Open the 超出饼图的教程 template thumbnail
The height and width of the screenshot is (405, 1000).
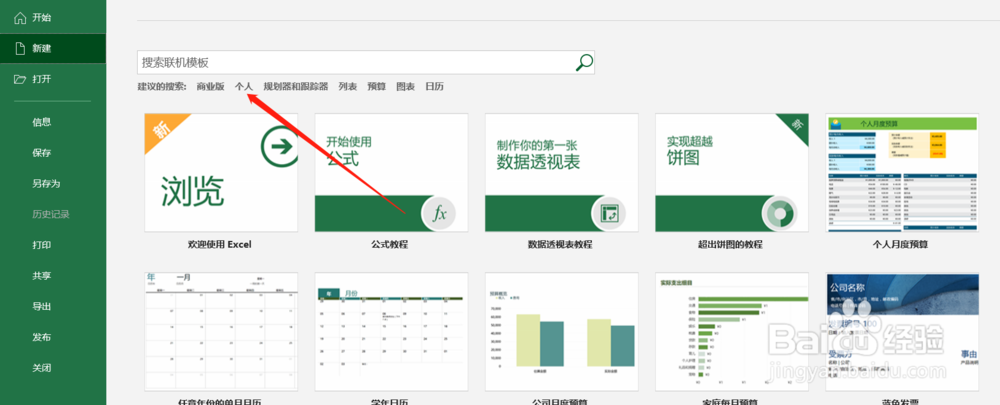(732, 173)
